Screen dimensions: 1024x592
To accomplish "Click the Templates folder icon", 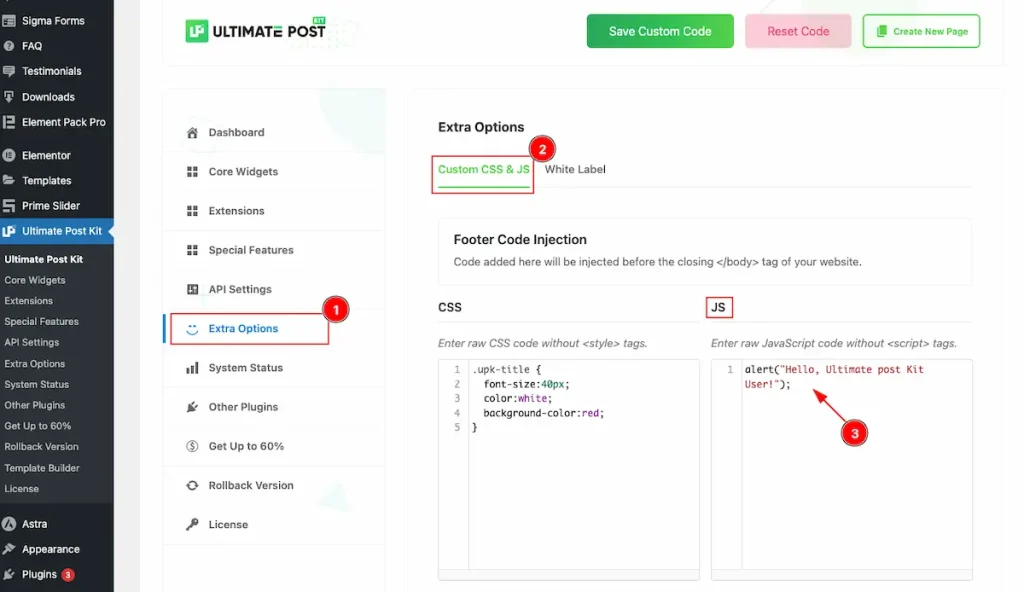I will point(8,180).
